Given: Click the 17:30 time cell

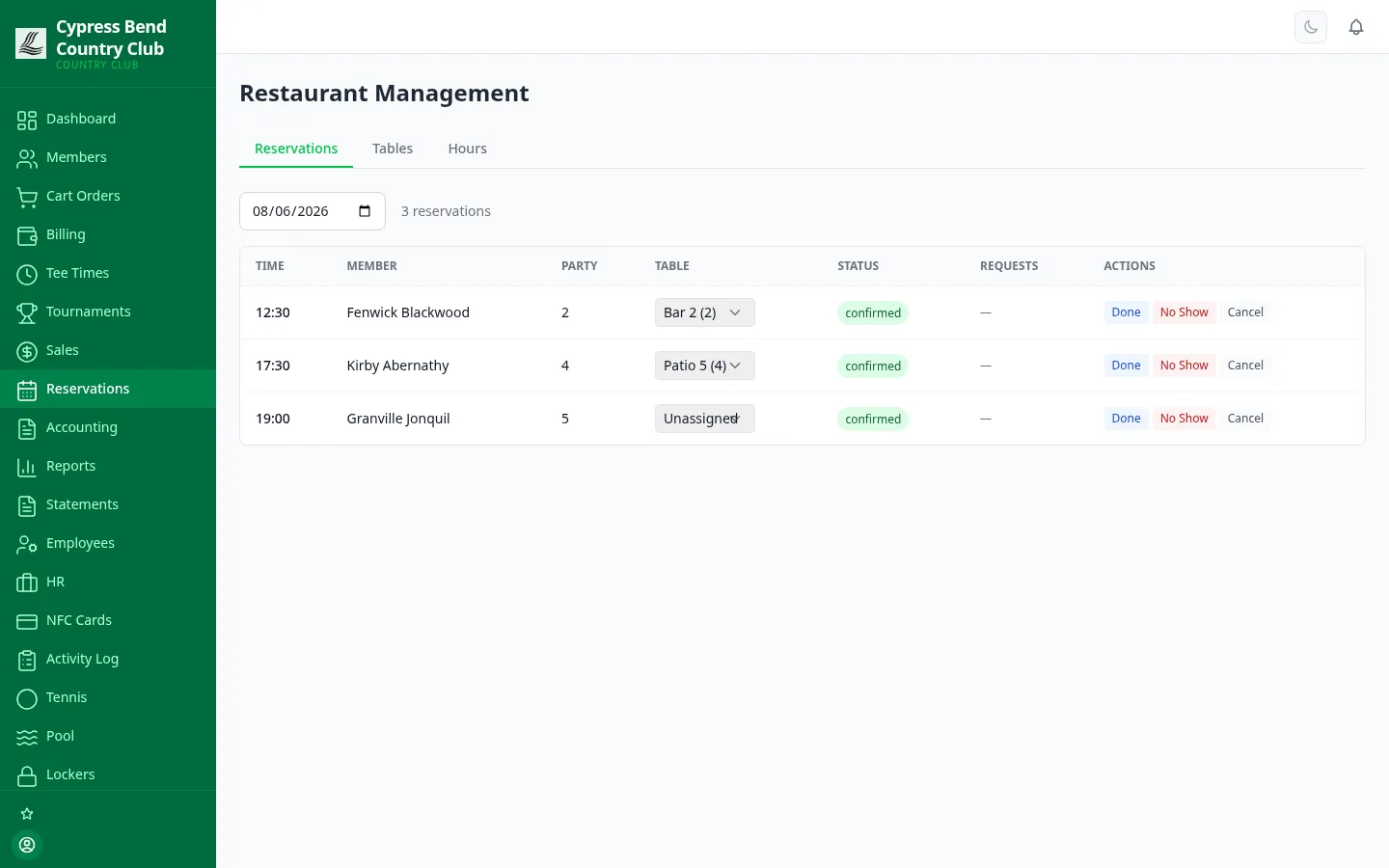Looking at the screenshot, I should [273, 366].
